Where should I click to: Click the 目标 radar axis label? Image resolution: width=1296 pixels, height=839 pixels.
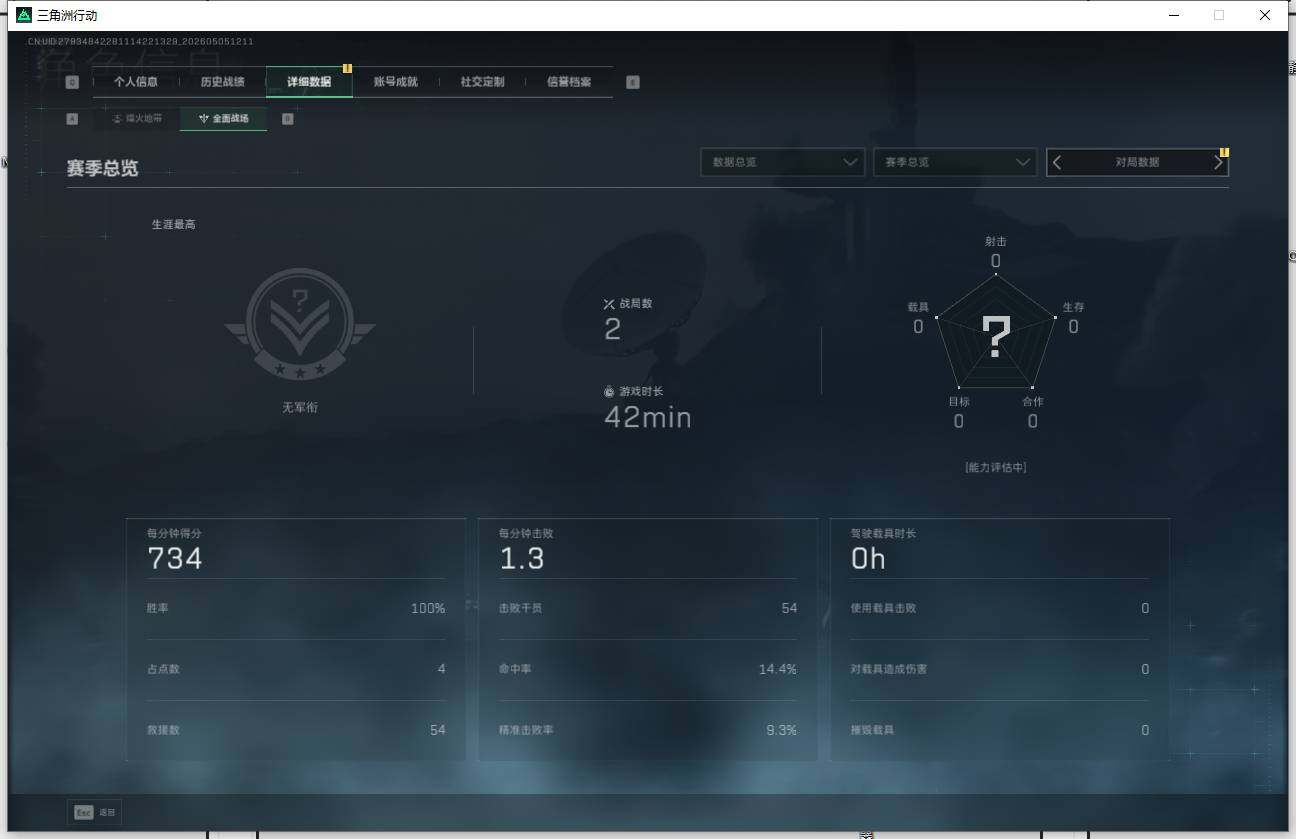coord(959,401)
